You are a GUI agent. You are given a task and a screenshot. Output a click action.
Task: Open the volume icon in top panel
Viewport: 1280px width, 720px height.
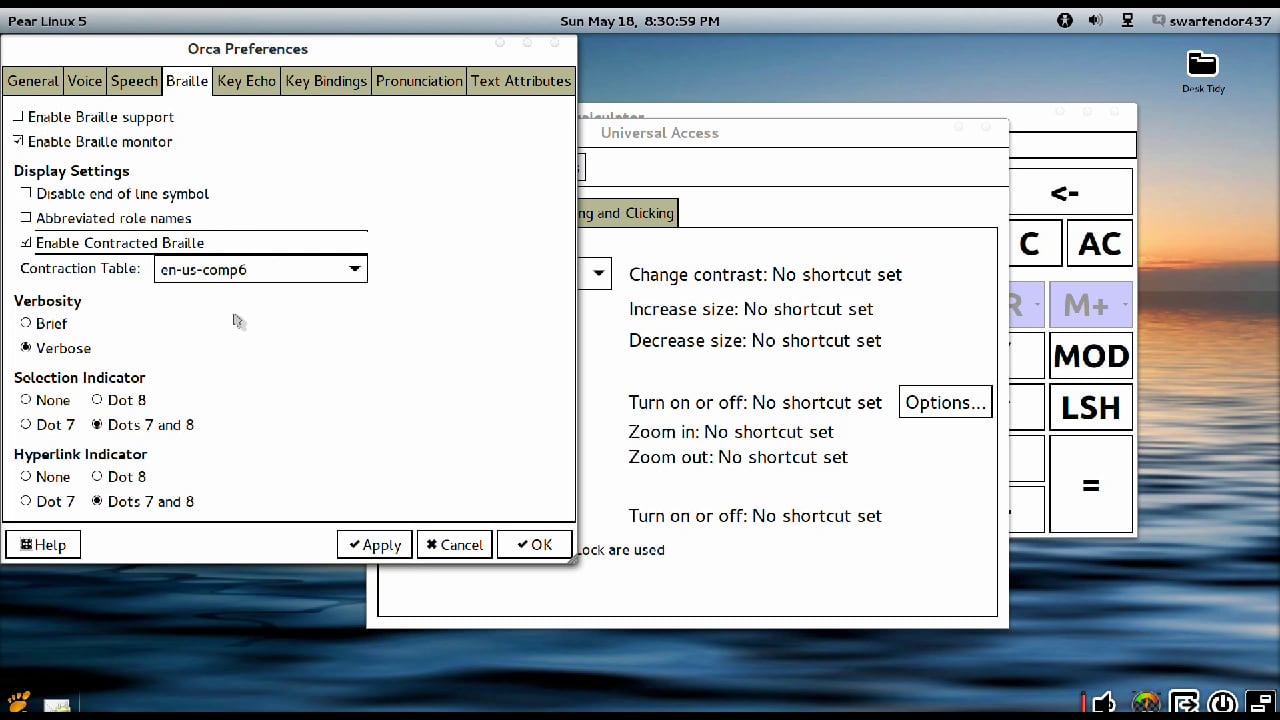pos(1095,20)
